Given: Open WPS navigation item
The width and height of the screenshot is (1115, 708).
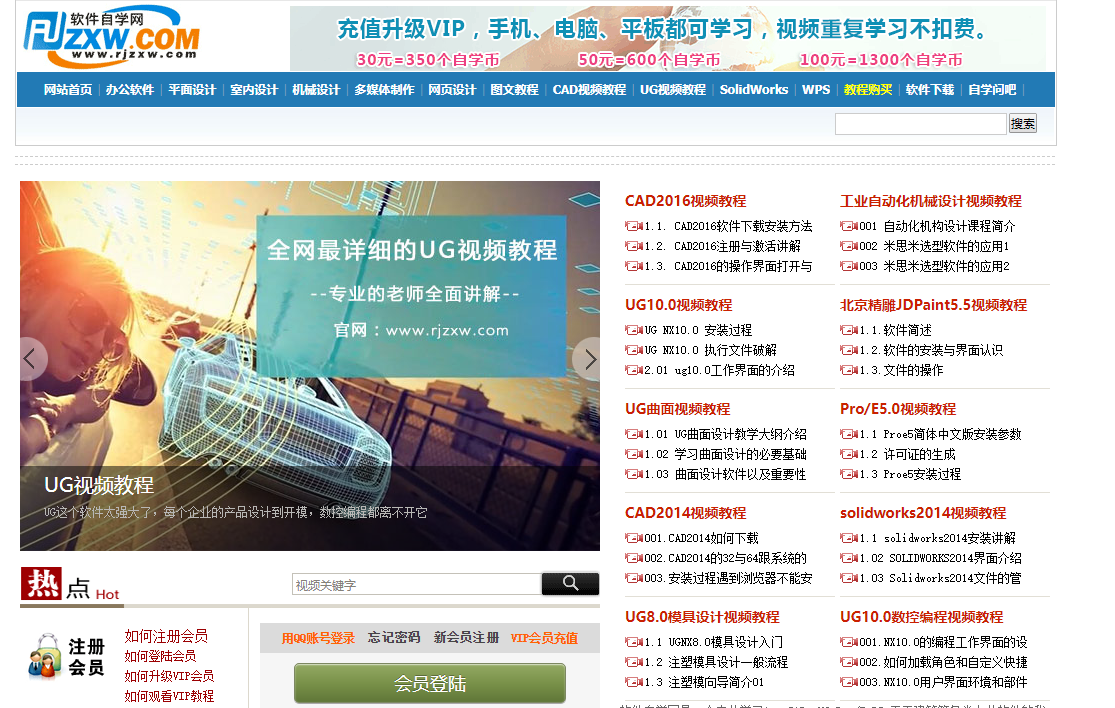Looking at the screenshot, I should pos(816,90).
